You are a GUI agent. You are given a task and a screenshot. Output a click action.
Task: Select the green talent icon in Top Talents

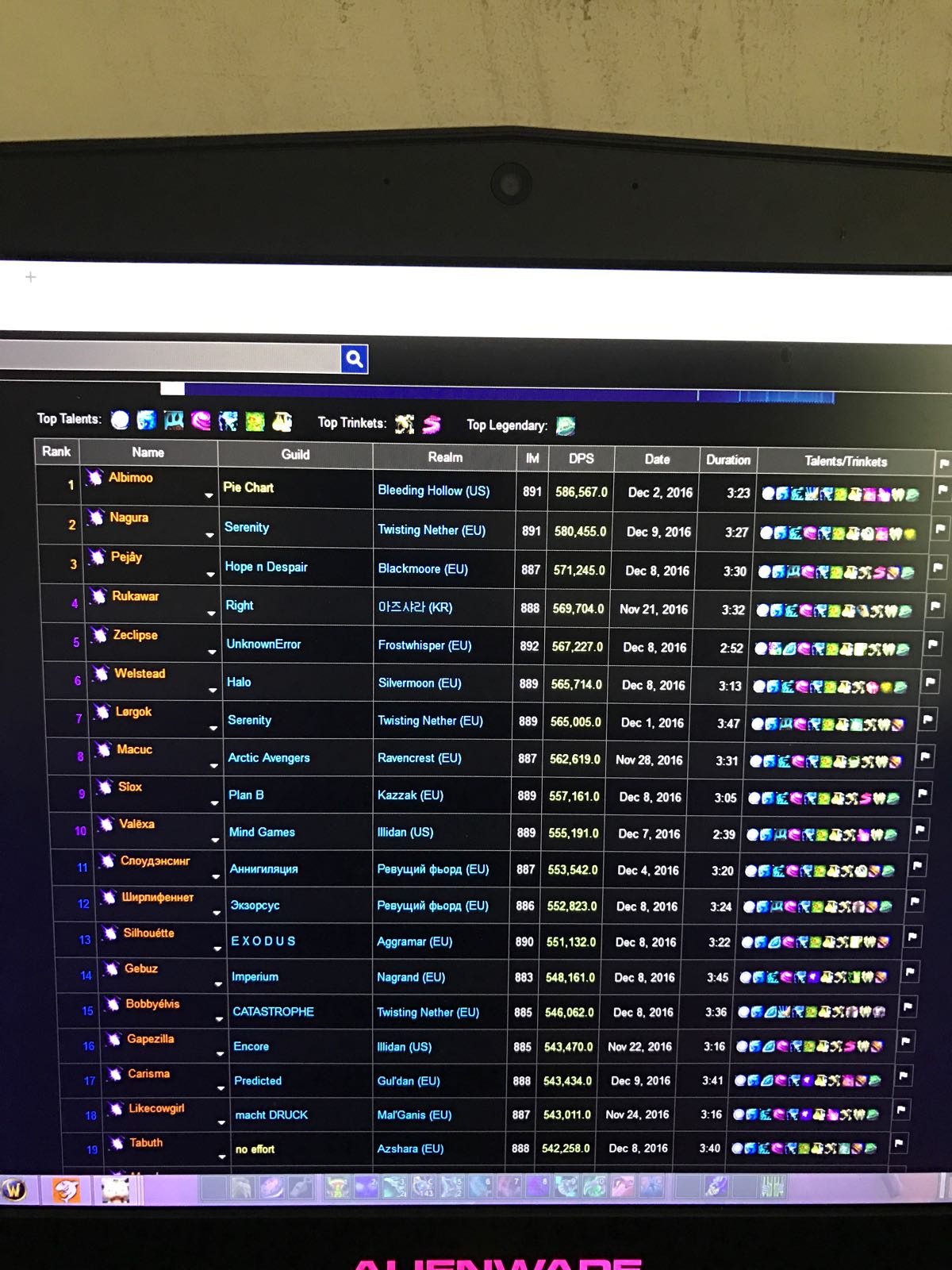(255, 421)
